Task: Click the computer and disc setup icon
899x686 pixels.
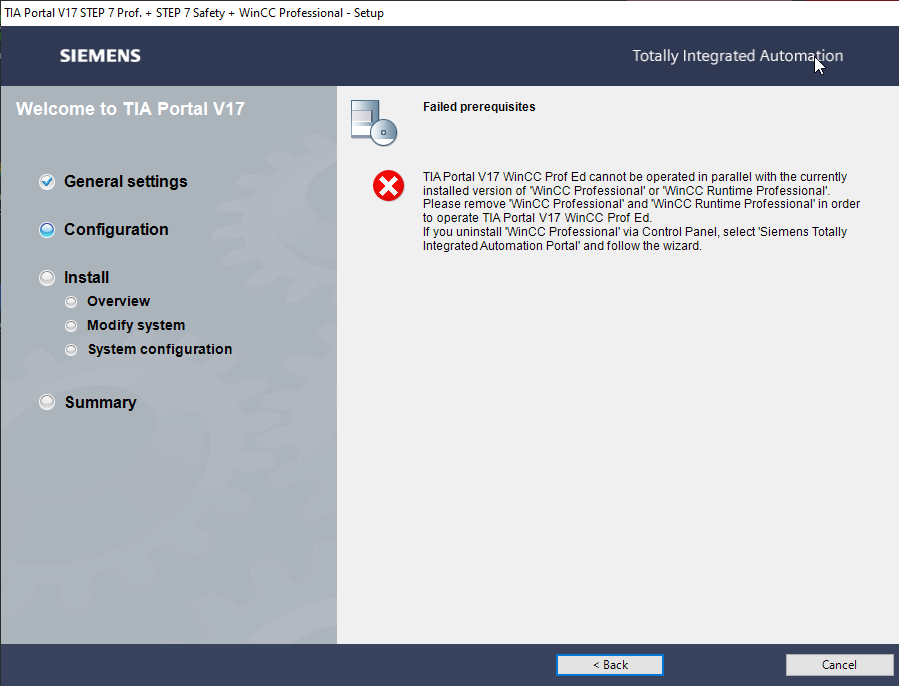Action: coord(374,123)
